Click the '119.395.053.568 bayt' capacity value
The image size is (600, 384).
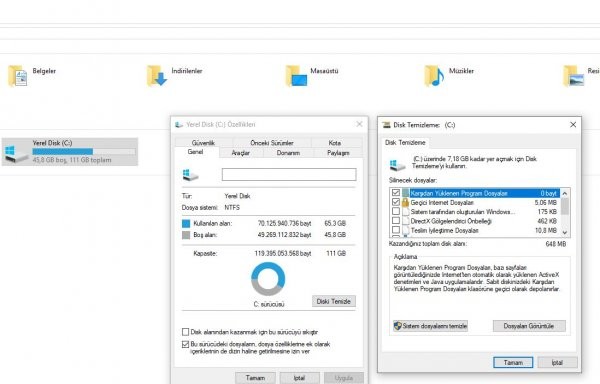(283, 254)
